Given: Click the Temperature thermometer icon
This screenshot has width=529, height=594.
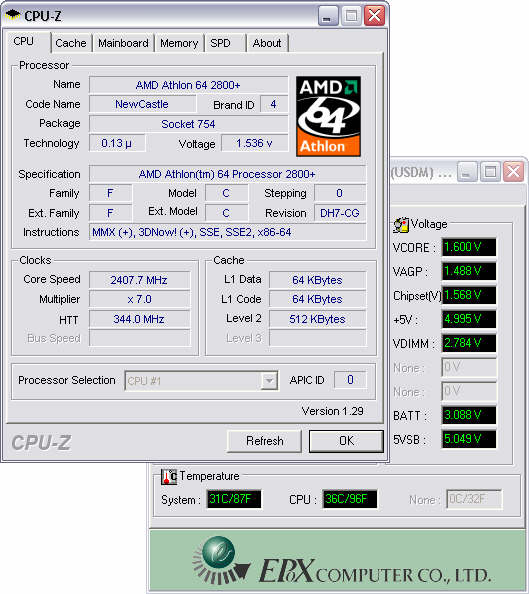Looking at the screenshot, I should 169,477.
